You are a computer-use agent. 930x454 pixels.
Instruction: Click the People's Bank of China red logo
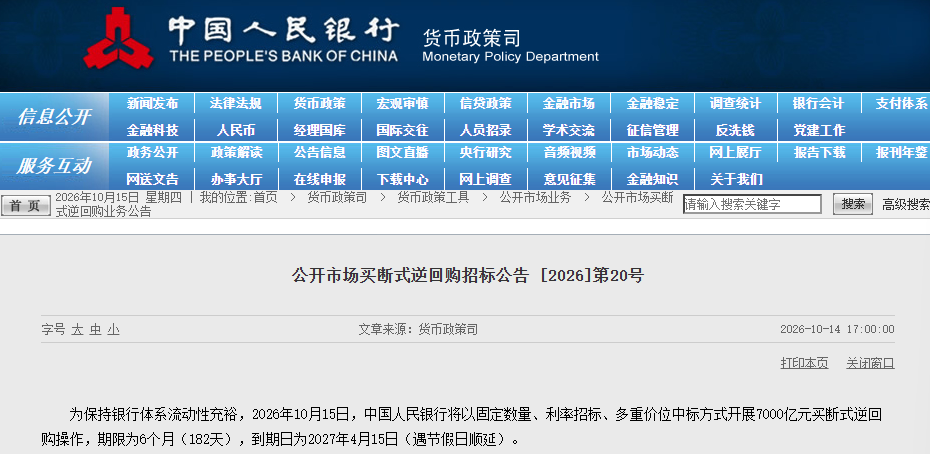119,38
